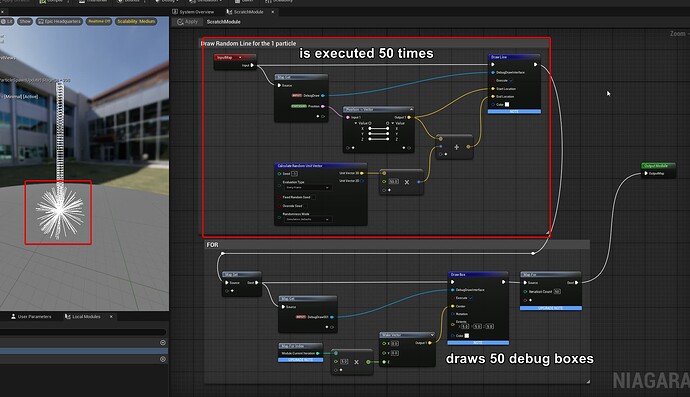Open the Draw Line Color swatch
This screenshot has height=397, width=690.
pyautogui.click(x=507, y=104)
